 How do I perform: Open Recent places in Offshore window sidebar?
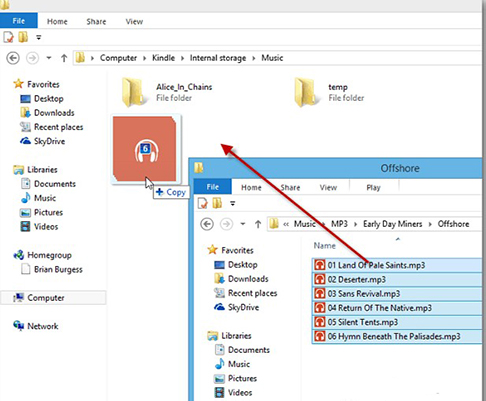(246, 293)
